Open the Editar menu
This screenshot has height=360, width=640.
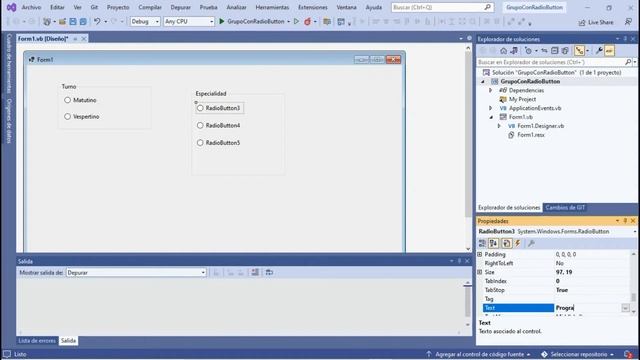(57, 7)
